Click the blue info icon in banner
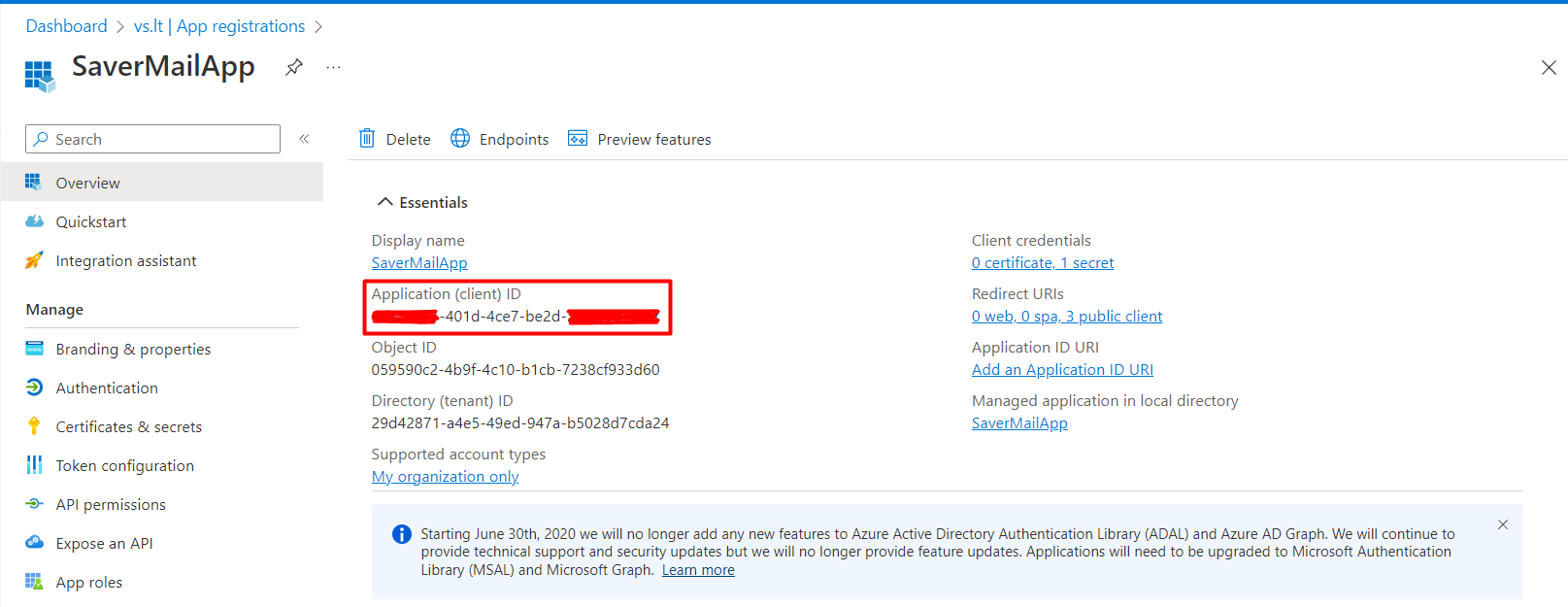Screen dimensions: 1568x607 coord(401,534)
